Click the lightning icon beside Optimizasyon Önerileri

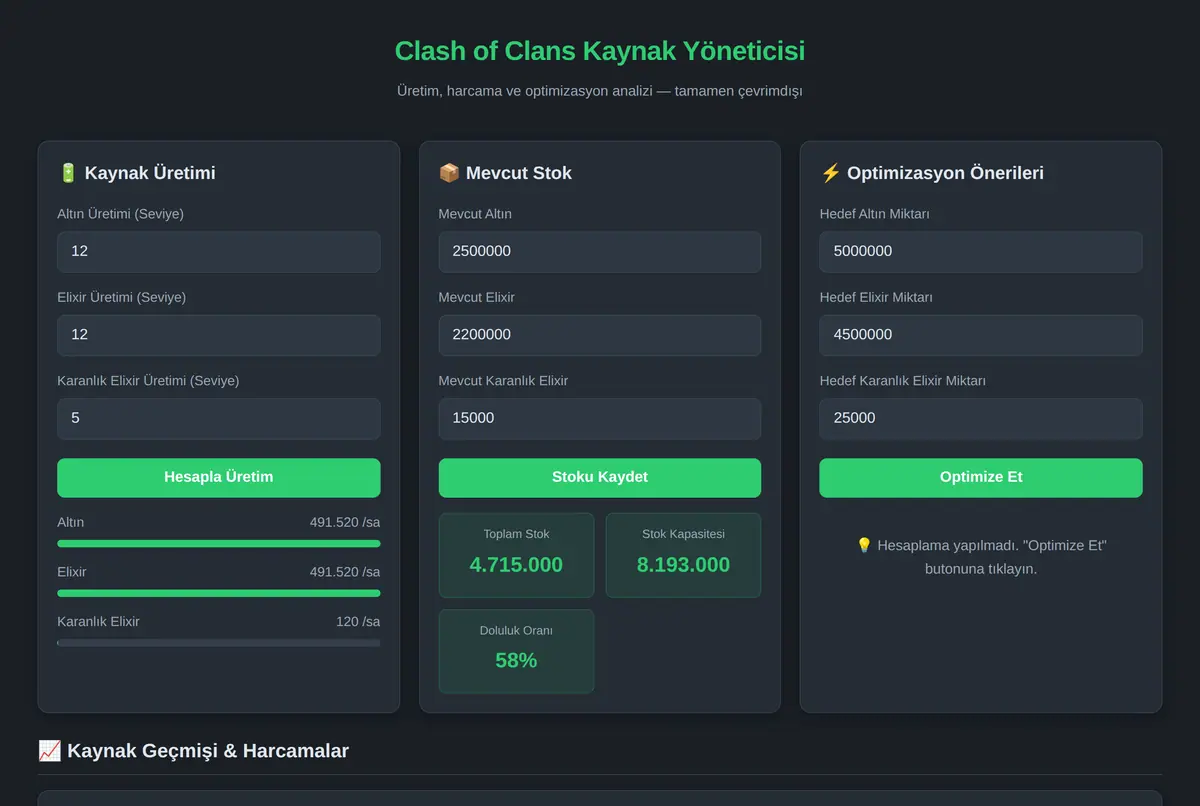click(x=830, y=173)
